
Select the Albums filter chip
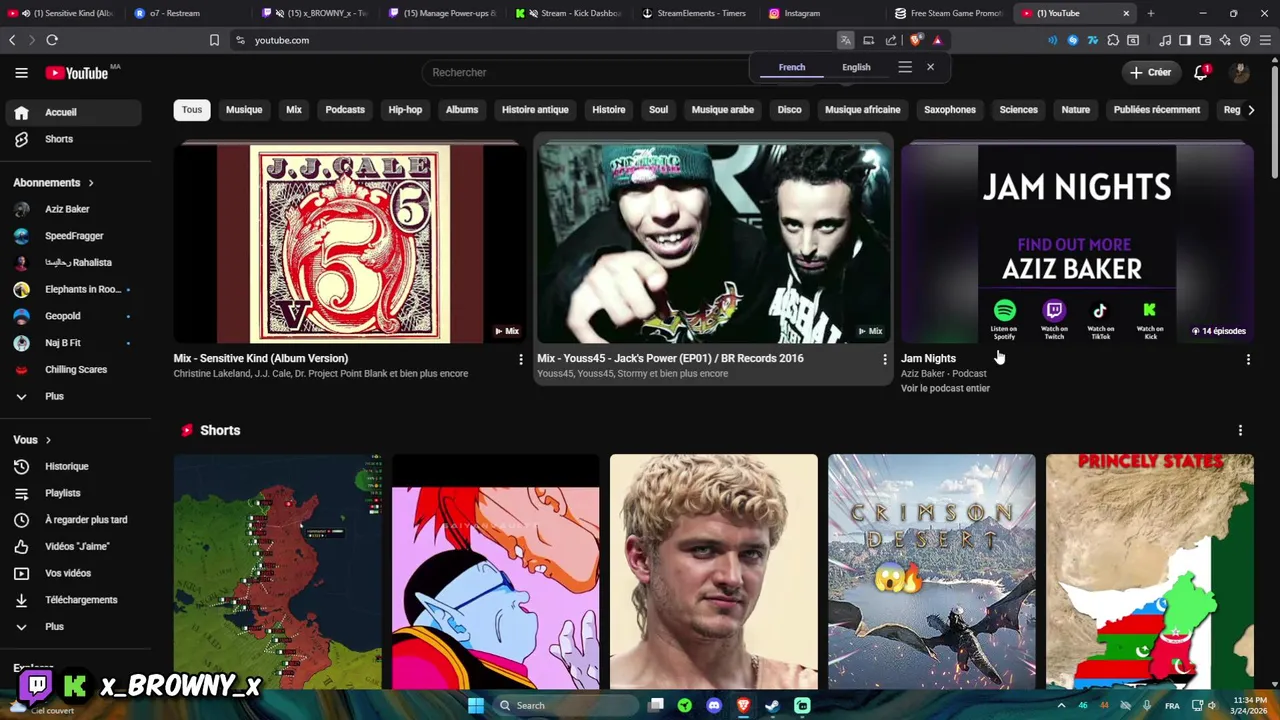tap(462, 110)
